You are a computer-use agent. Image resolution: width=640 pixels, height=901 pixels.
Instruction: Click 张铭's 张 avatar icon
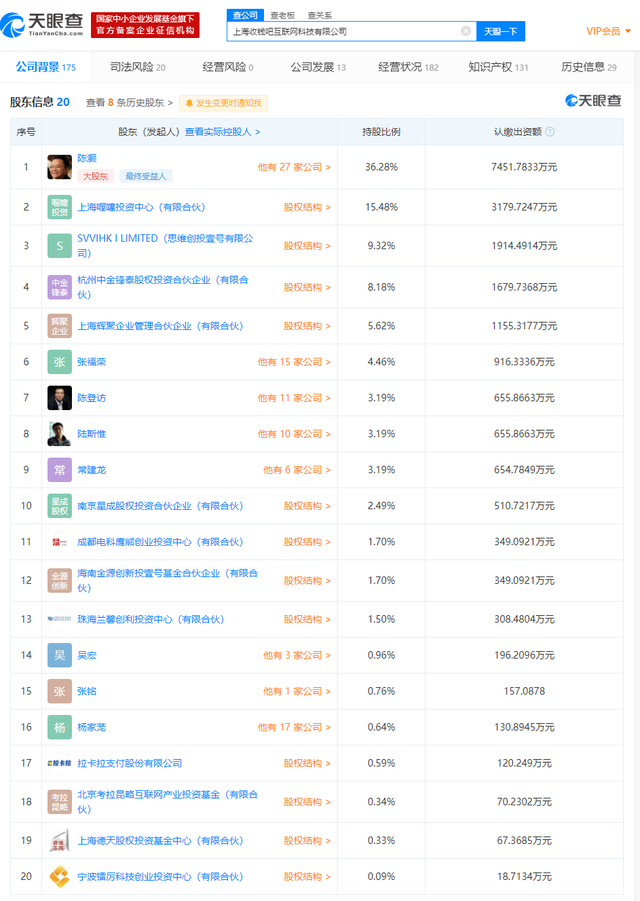[60, 691]
